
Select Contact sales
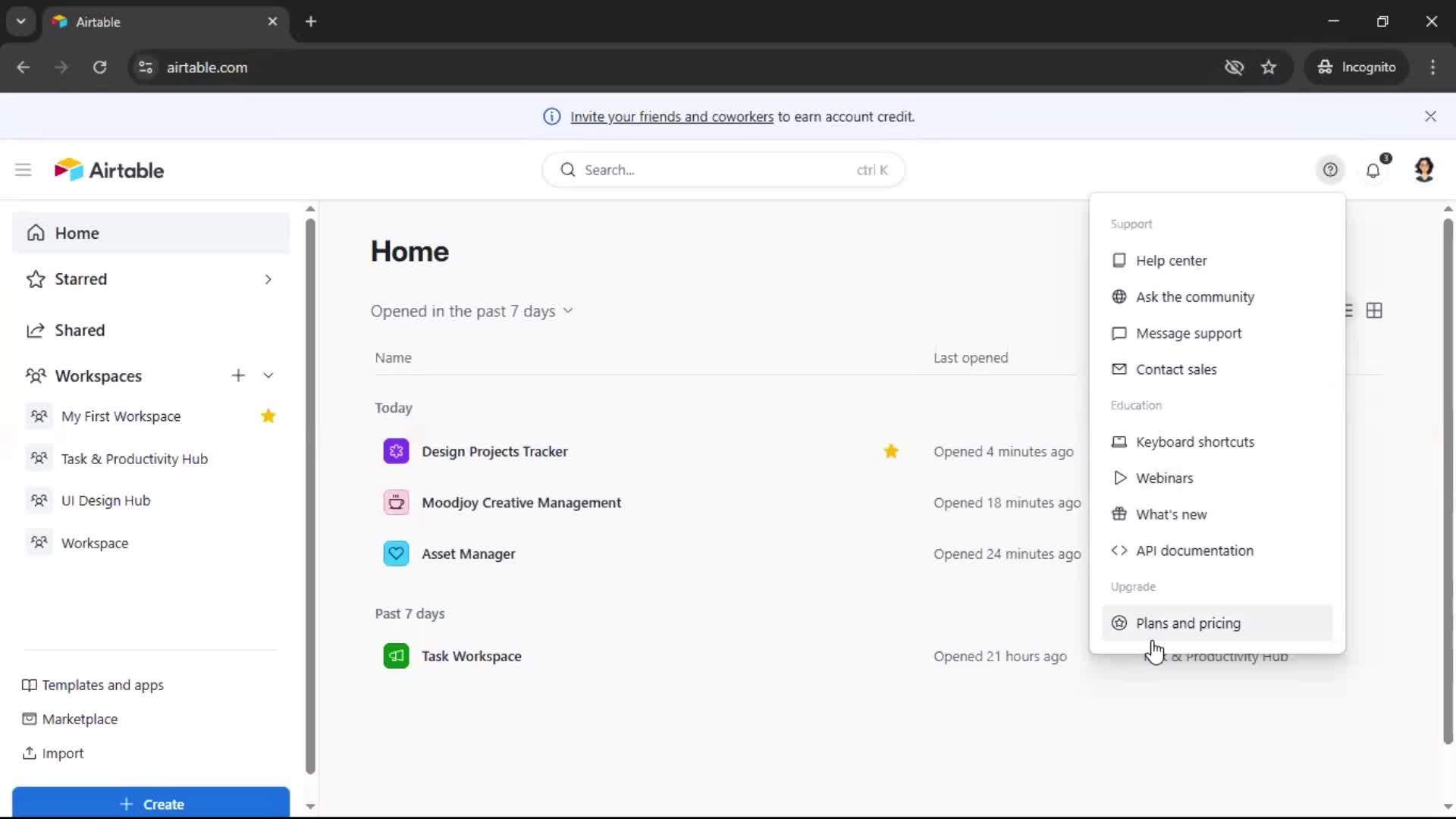point(1216,369)
